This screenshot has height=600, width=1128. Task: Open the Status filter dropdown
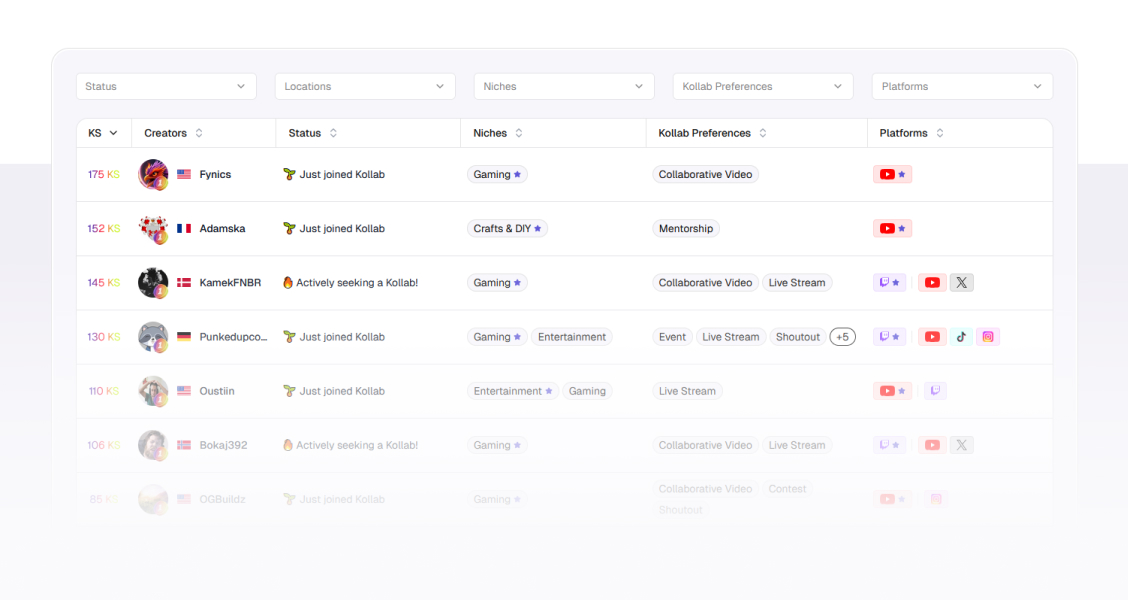(166, 87)
